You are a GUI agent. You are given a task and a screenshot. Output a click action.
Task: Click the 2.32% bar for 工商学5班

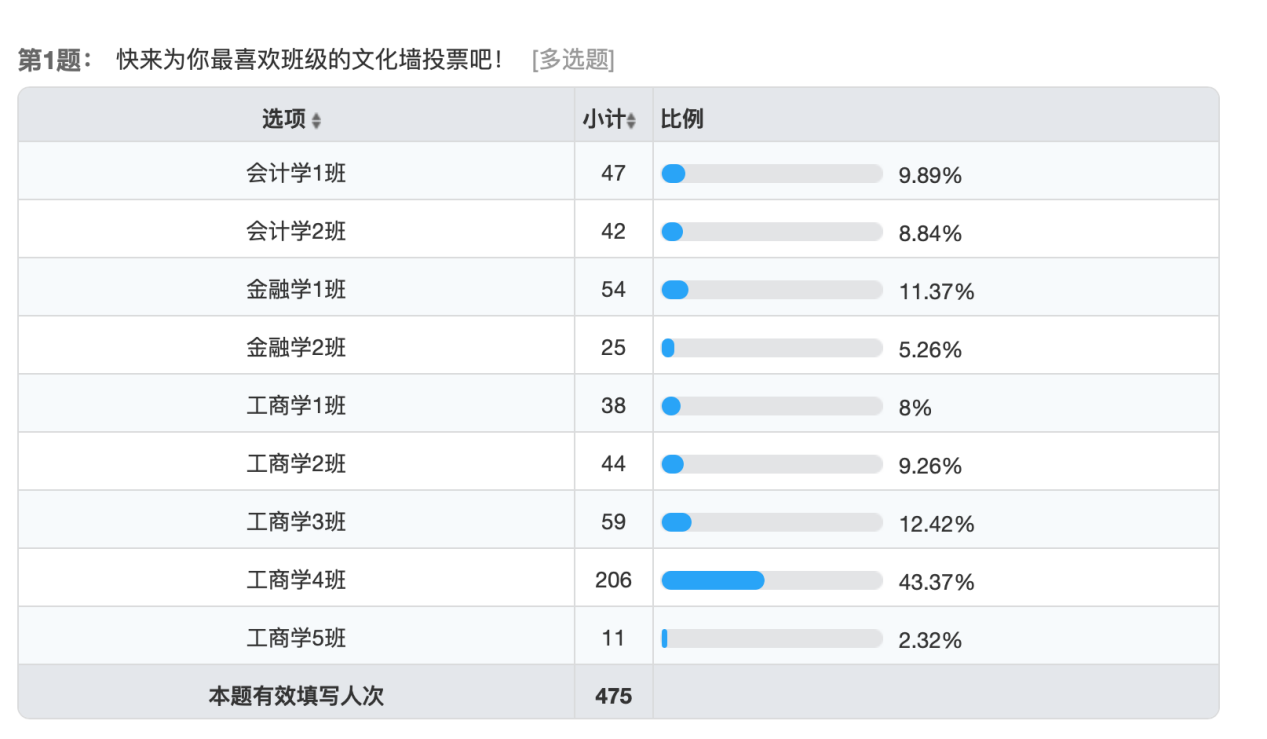[x=772, y=638]
